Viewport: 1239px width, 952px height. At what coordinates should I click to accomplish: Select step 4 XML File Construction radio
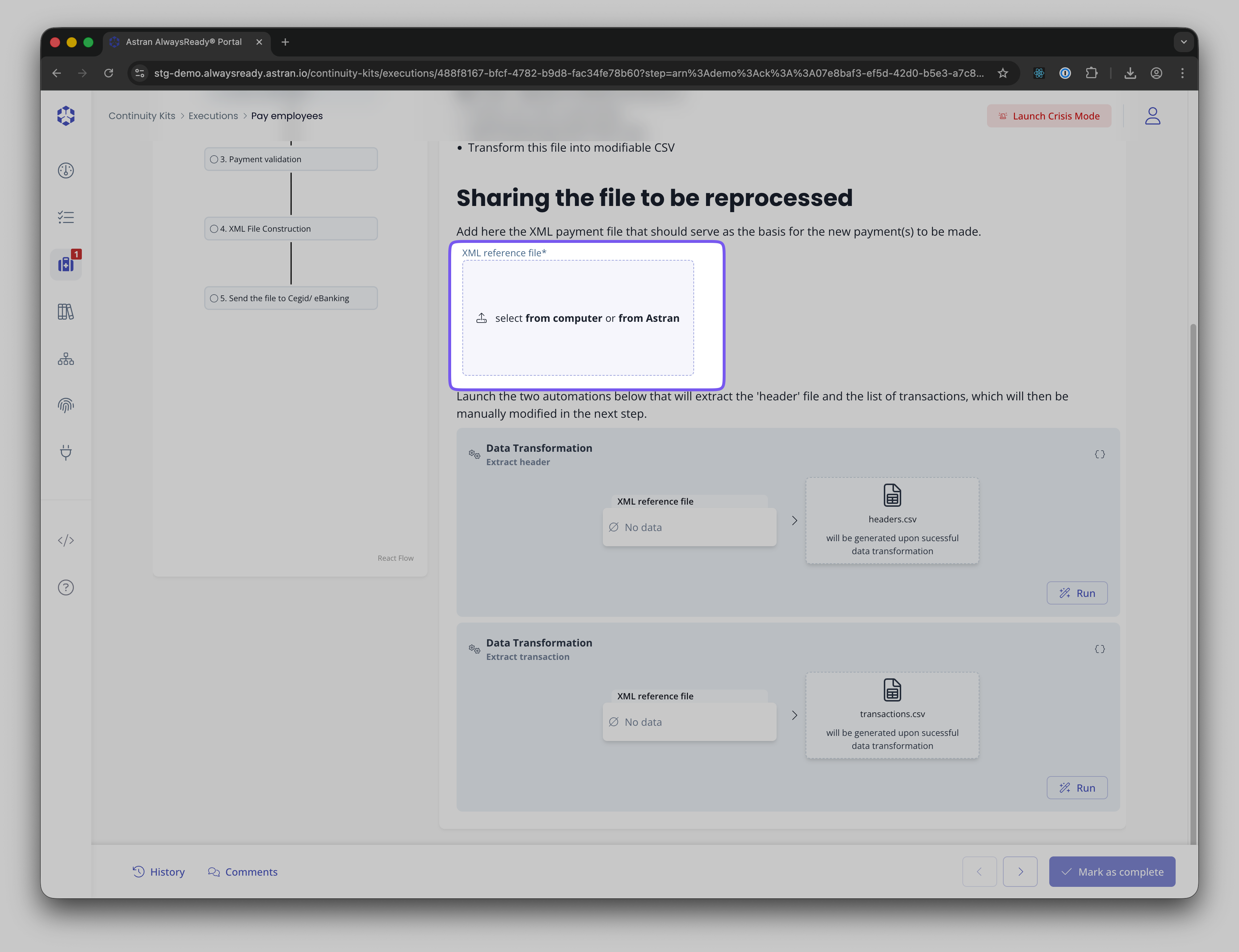tap(214, 229)
